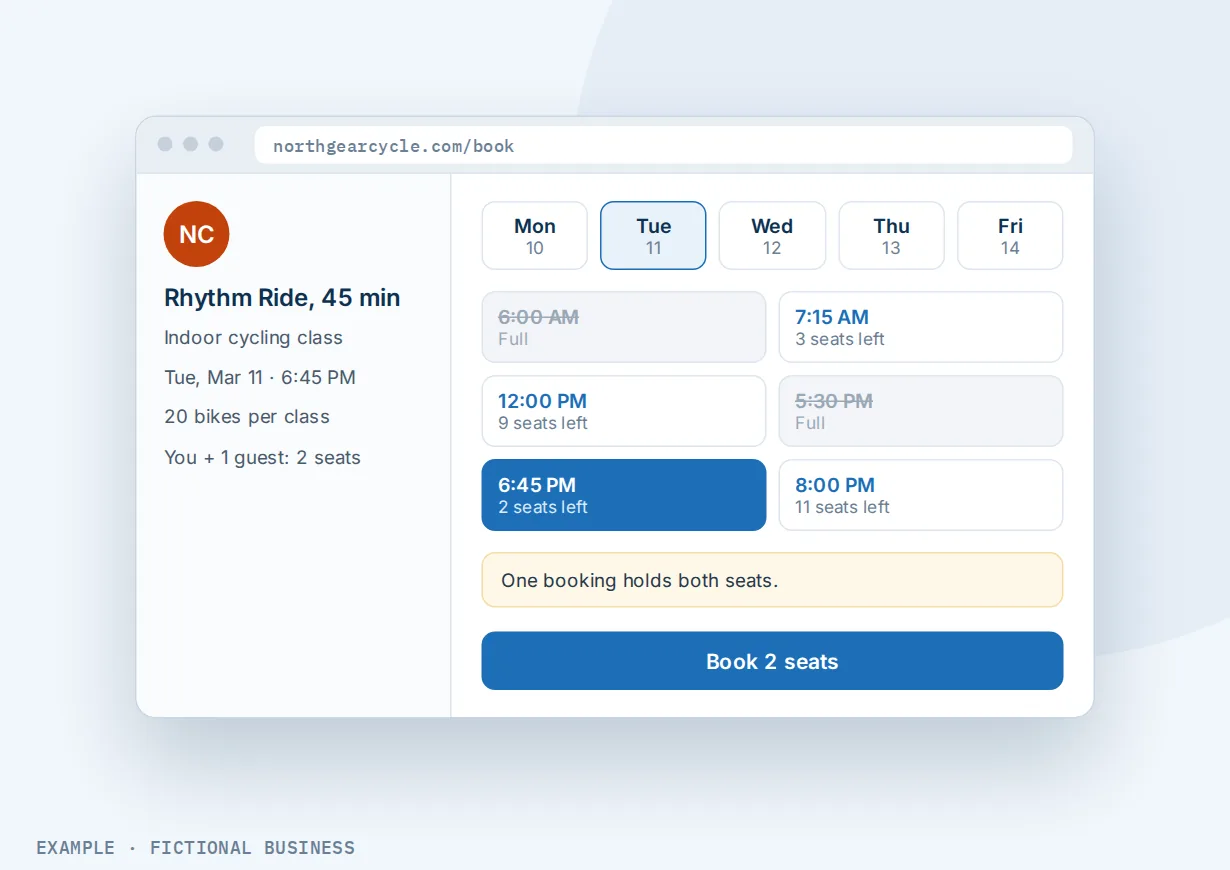
Task: Click the NC studio logo avatar
Action: pyautogui.click(x=196, y=234)
